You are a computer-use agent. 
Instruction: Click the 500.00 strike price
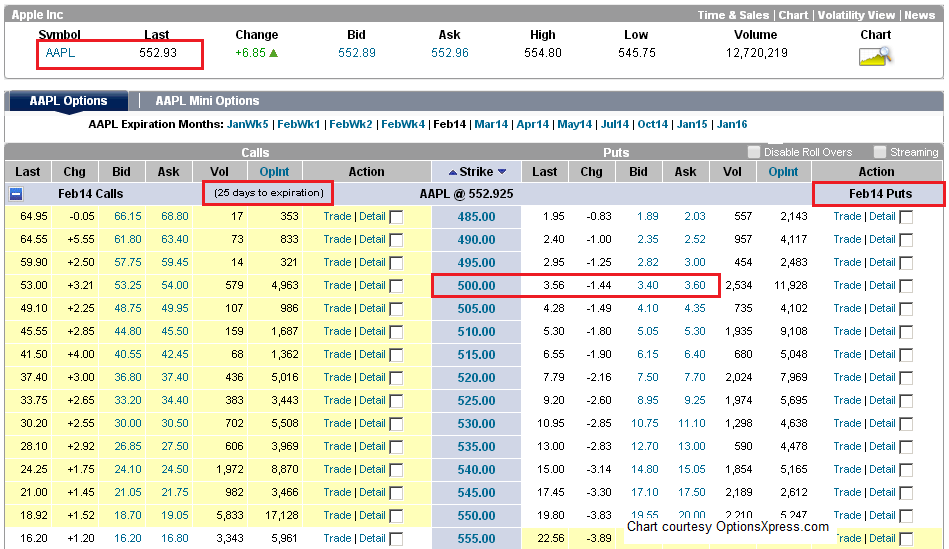476,286
